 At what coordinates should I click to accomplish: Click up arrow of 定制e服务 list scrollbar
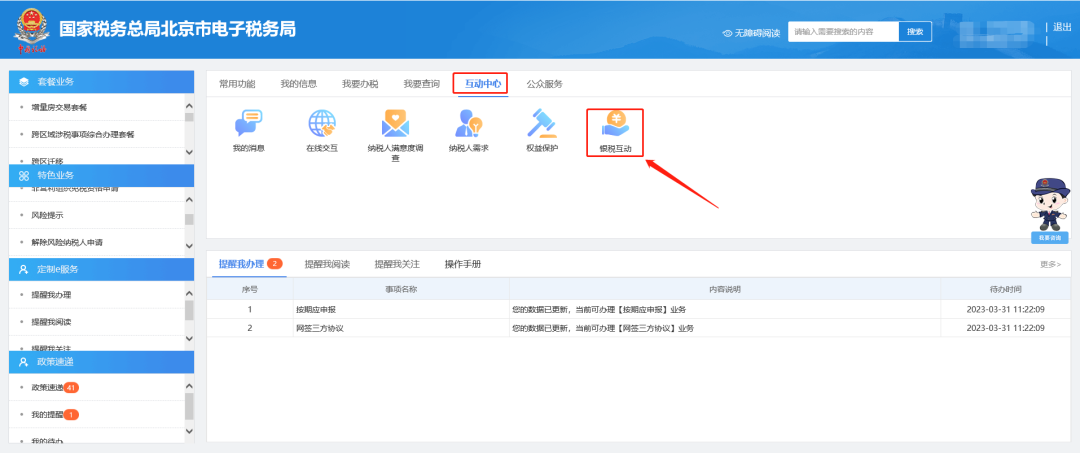pos(189,293)
